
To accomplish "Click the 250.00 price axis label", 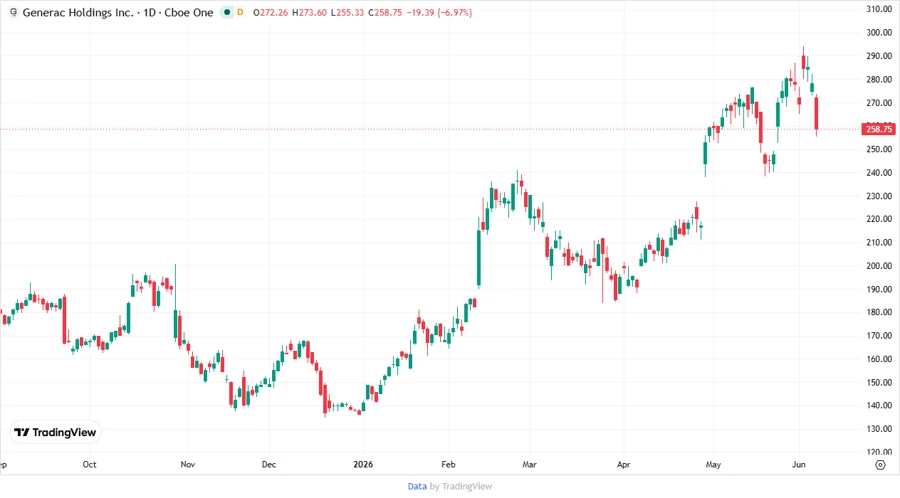I will pos(879,149).
